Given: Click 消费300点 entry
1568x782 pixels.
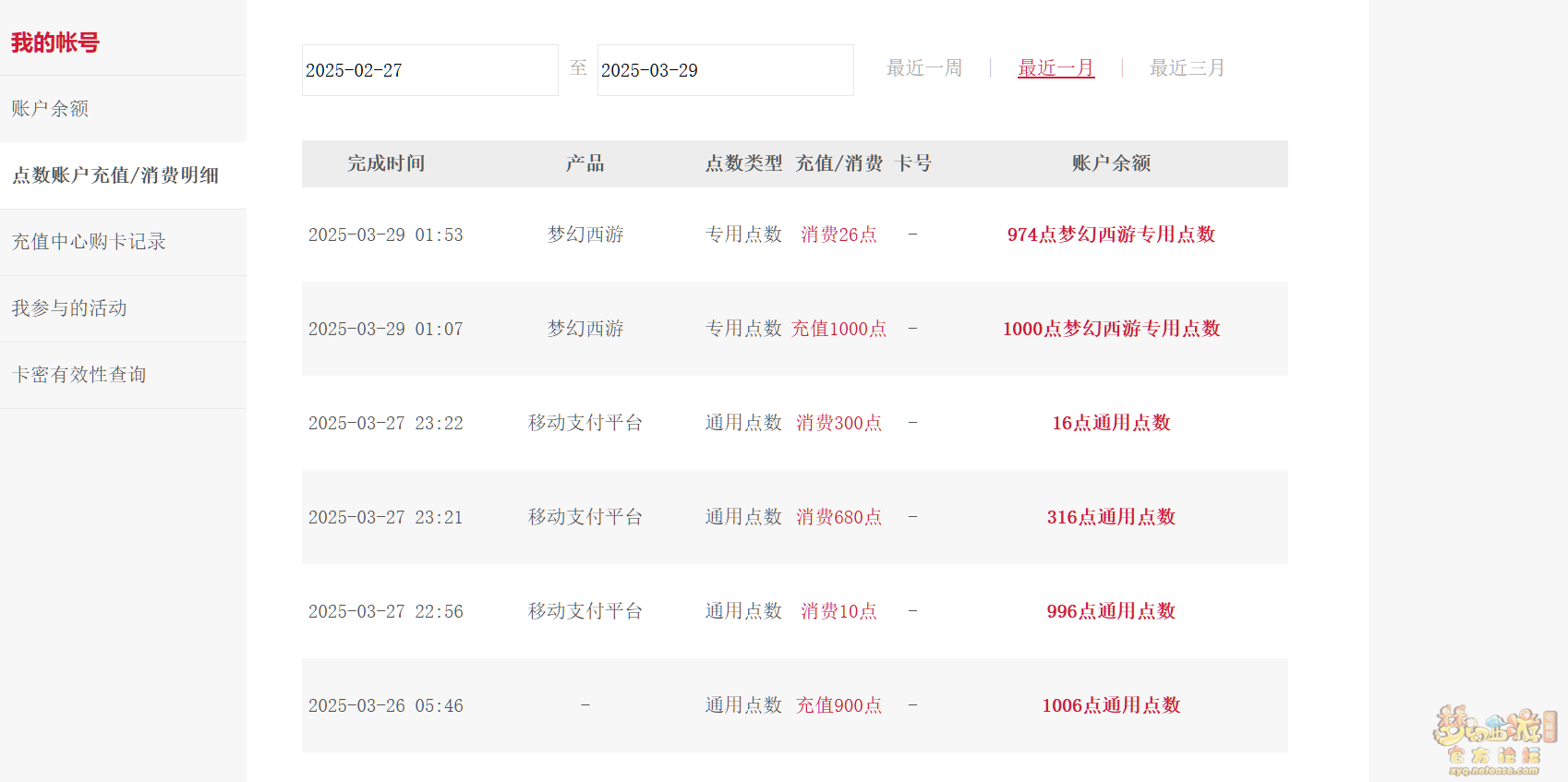Looking at the screenshot, I should [839, 423].
